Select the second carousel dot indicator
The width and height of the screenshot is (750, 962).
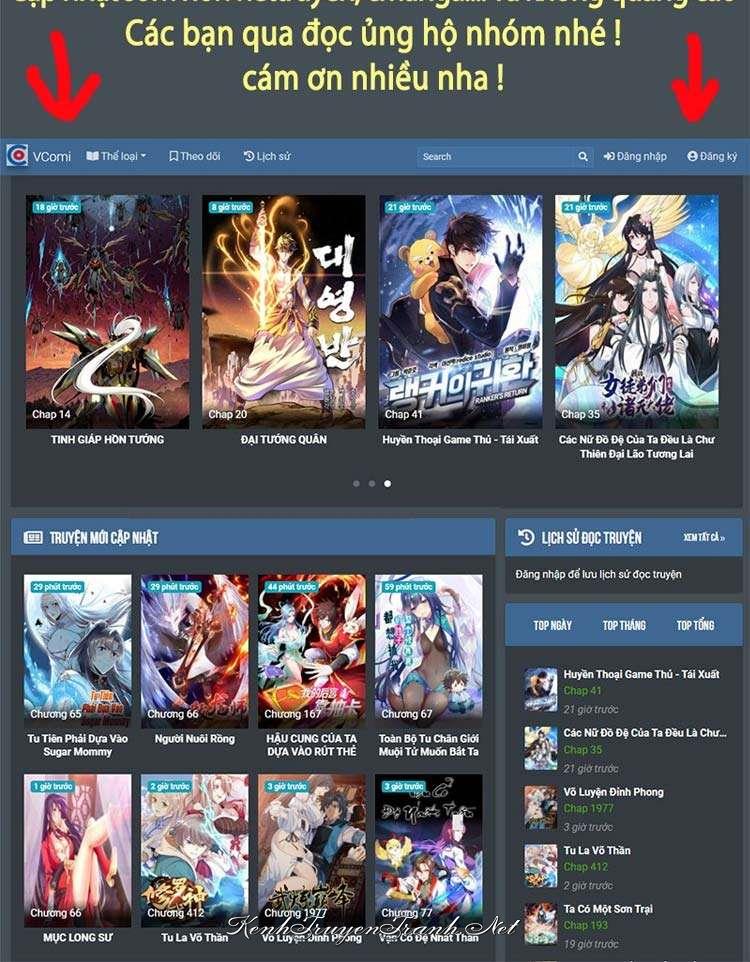[x=372, y=483]
